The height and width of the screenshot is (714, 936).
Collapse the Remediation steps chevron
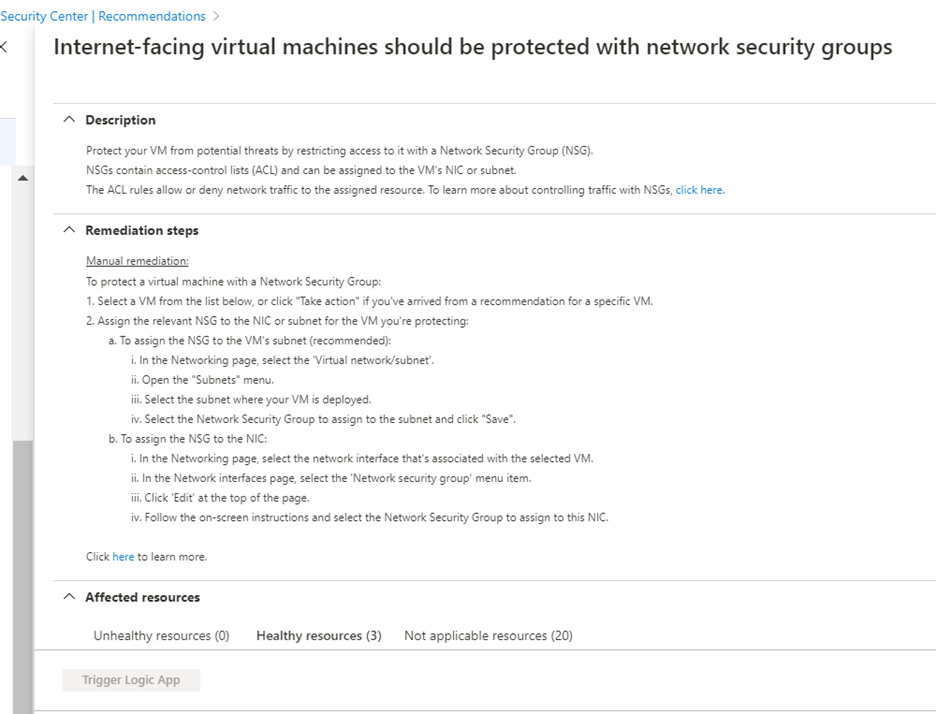[x=68, y=230]
